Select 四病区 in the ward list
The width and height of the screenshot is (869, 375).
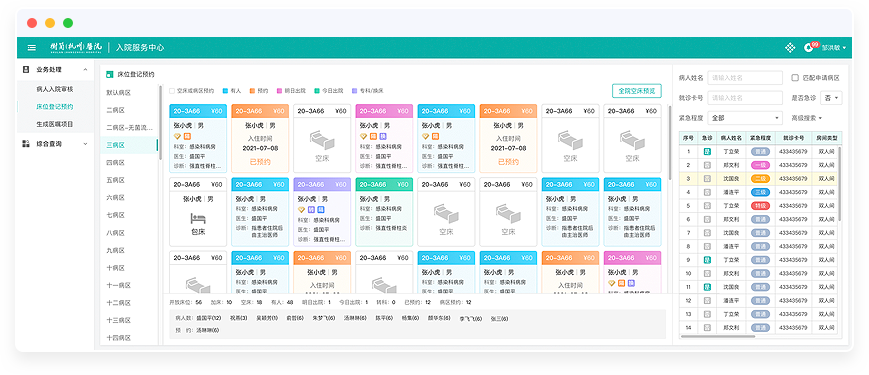115,163
